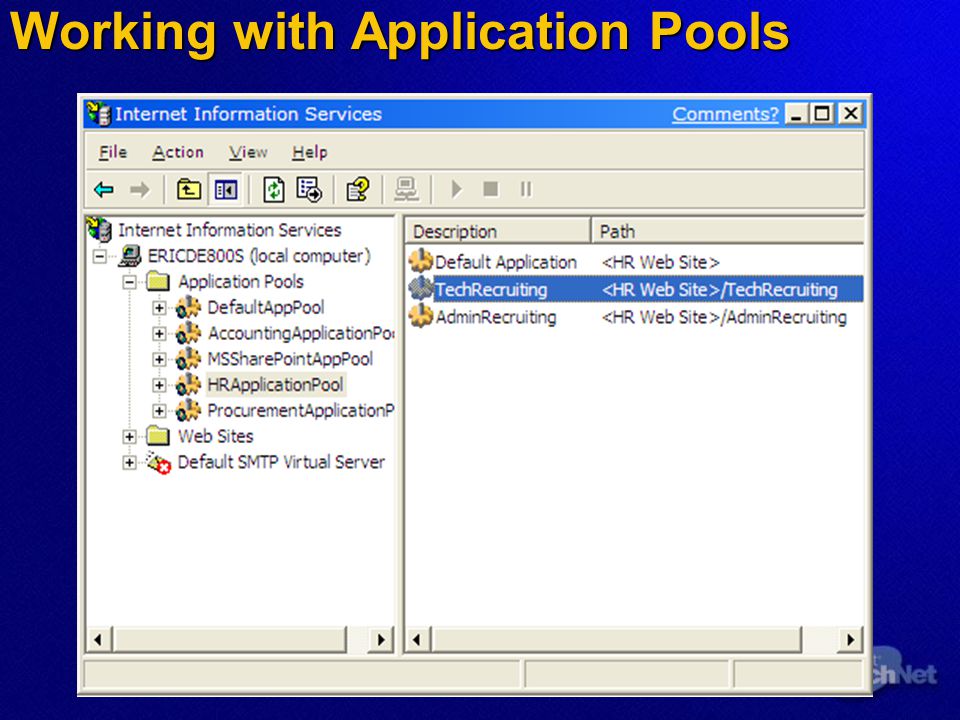Image resolution: width=960 pixels, height=720 pixels.
Task: Click the details pane left scroll arrow
Action: (x=418, y=640)
